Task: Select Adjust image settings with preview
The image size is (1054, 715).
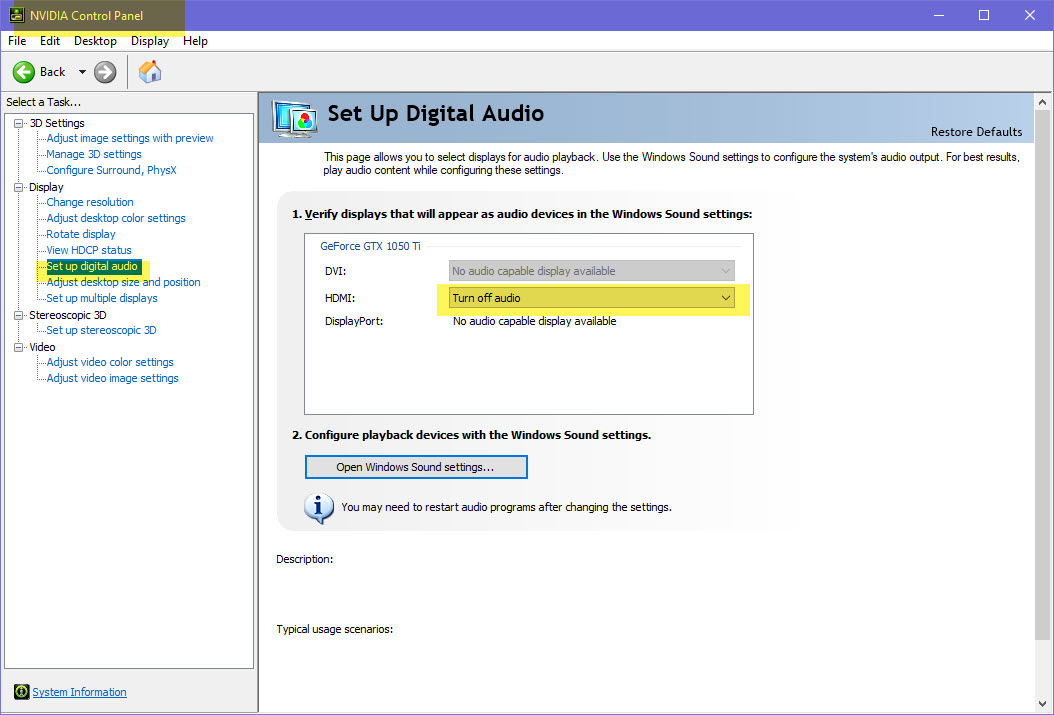Action: point(130,138)
